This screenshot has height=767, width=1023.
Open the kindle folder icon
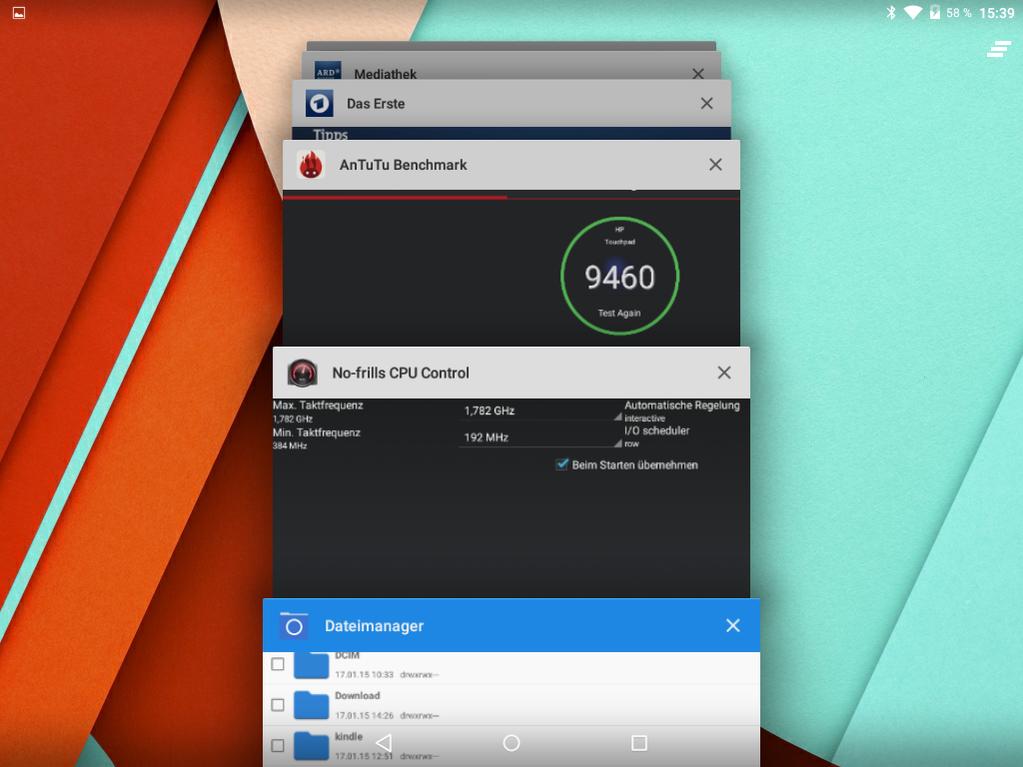[x=311, y=745]
